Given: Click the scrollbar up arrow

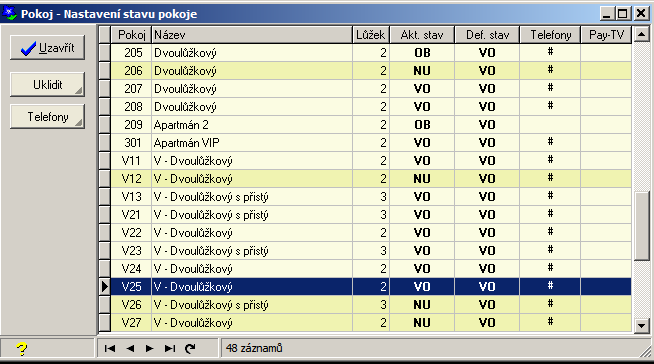Looking at the screenshot, I should (x=641, y=34).
